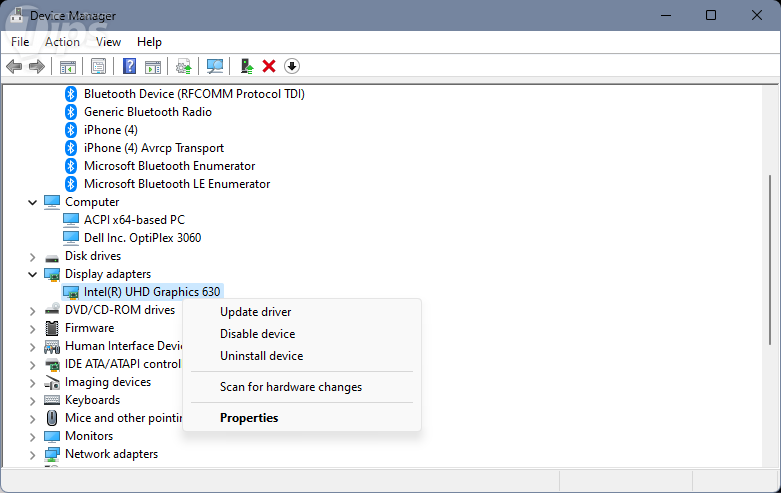Screen dimensions: 781x494
Task: Expand the Imaging devices category
Action: pyautogui.click(x=32, y=383)
